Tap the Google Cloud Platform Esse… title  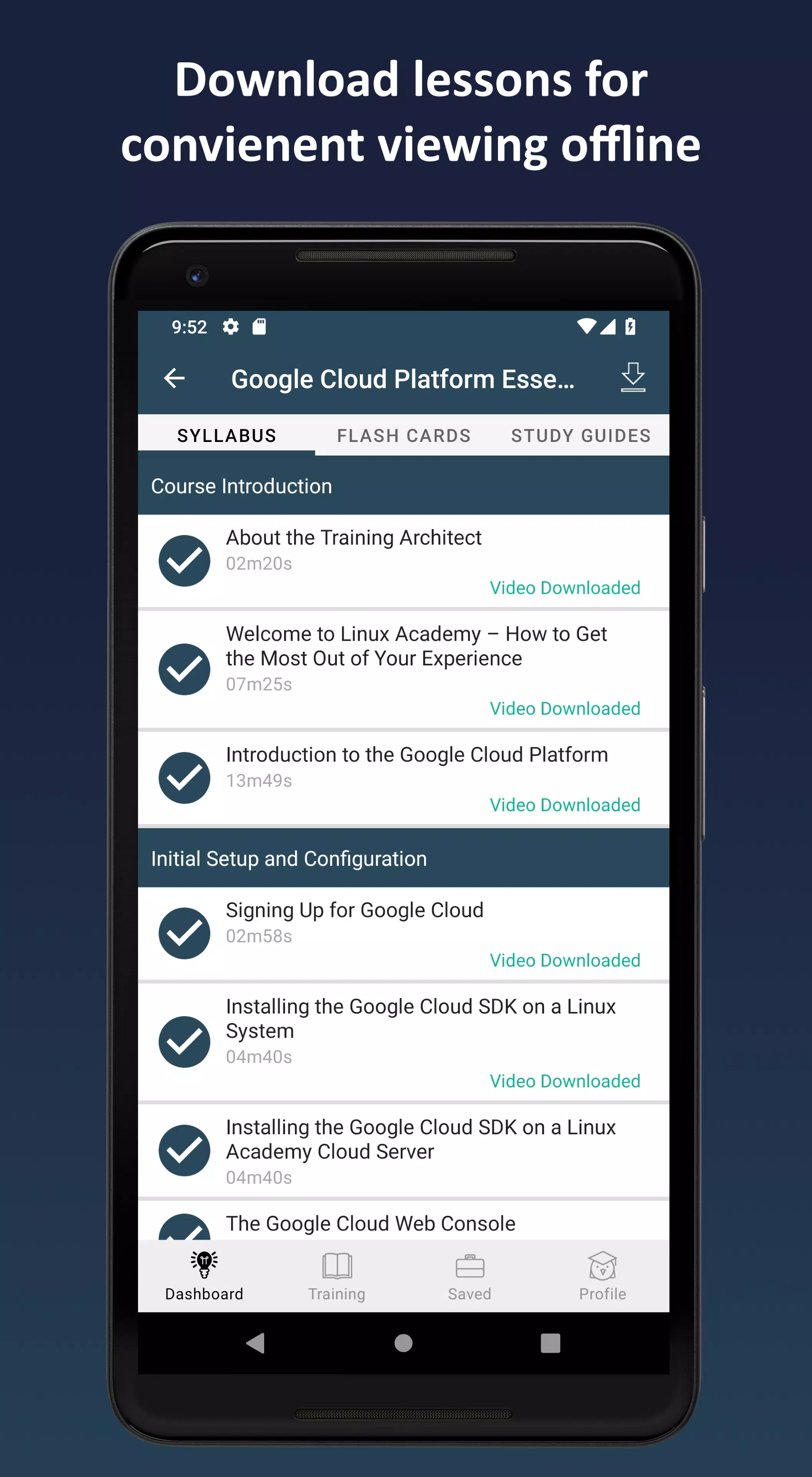coord(403,379)
